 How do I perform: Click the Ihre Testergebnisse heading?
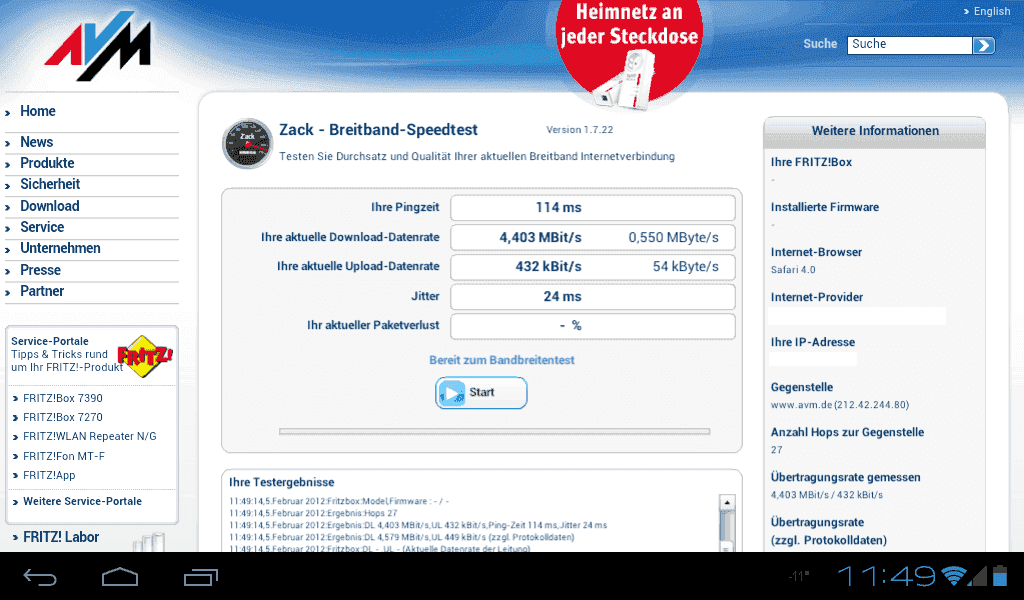[x=281, y=482]
